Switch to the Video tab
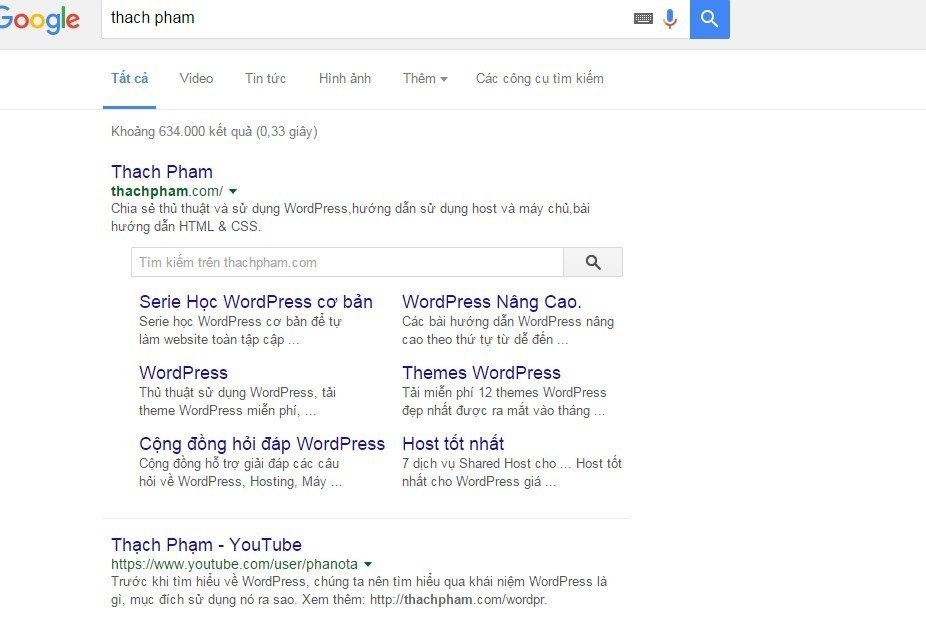Image resolution: width=926 pixels, height=618 pixels. (196, 79)
